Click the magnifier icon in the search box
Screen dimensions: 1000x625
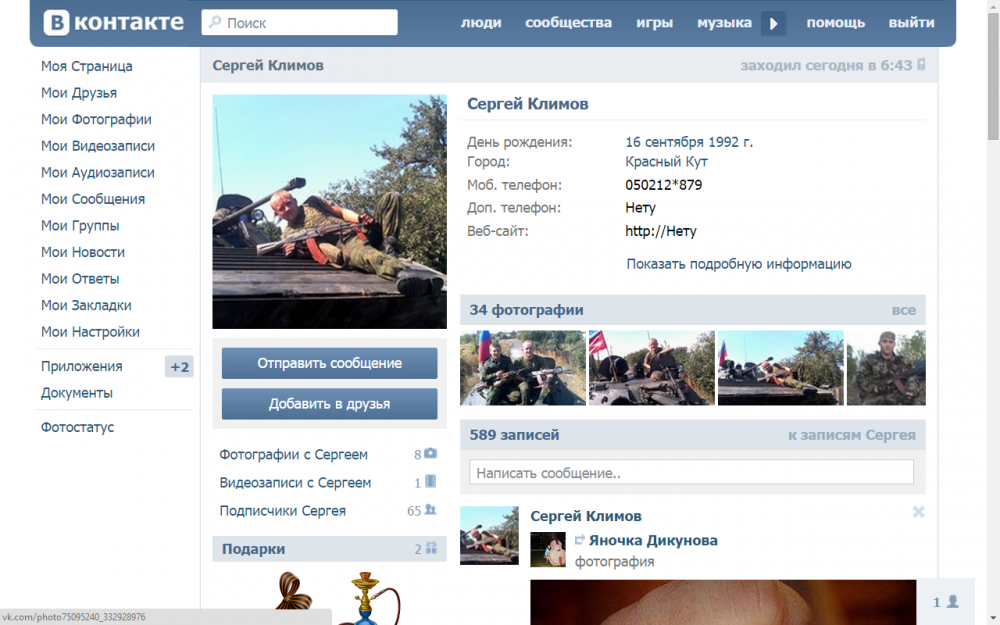(x=215, y=22)
